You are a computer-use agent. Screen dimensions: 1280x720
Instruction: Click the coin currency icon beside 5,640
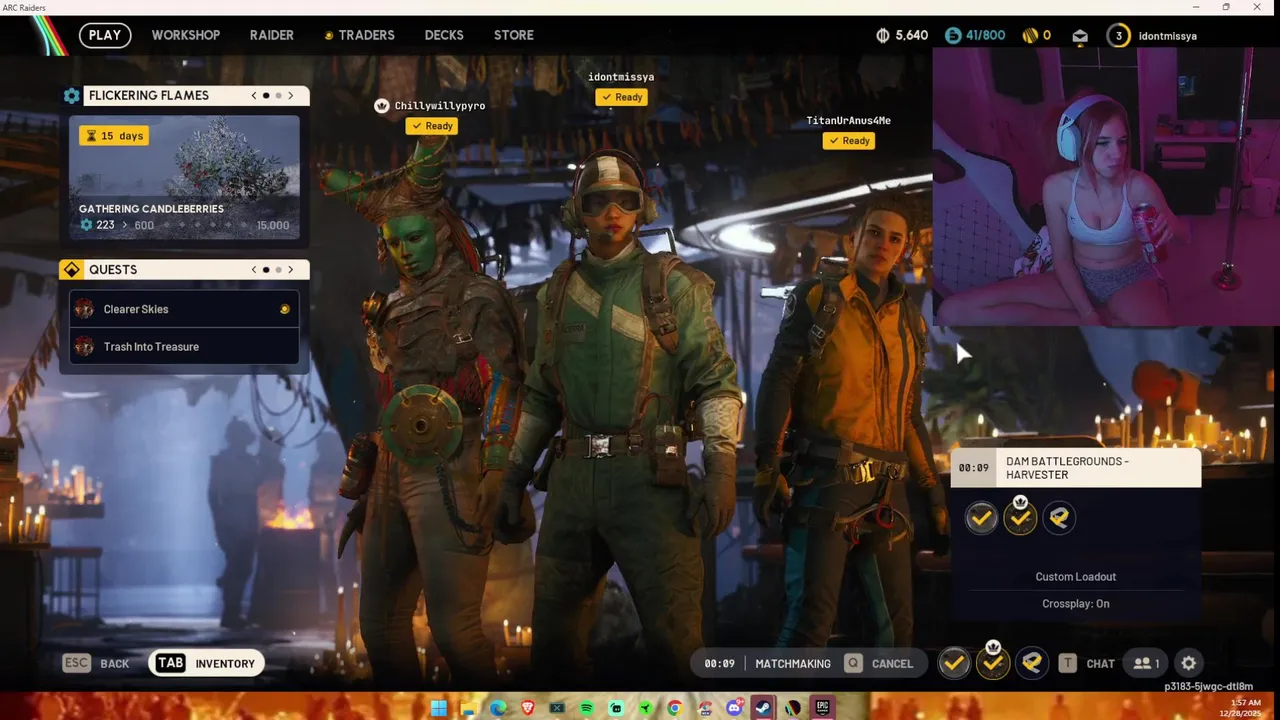point(883,35)
